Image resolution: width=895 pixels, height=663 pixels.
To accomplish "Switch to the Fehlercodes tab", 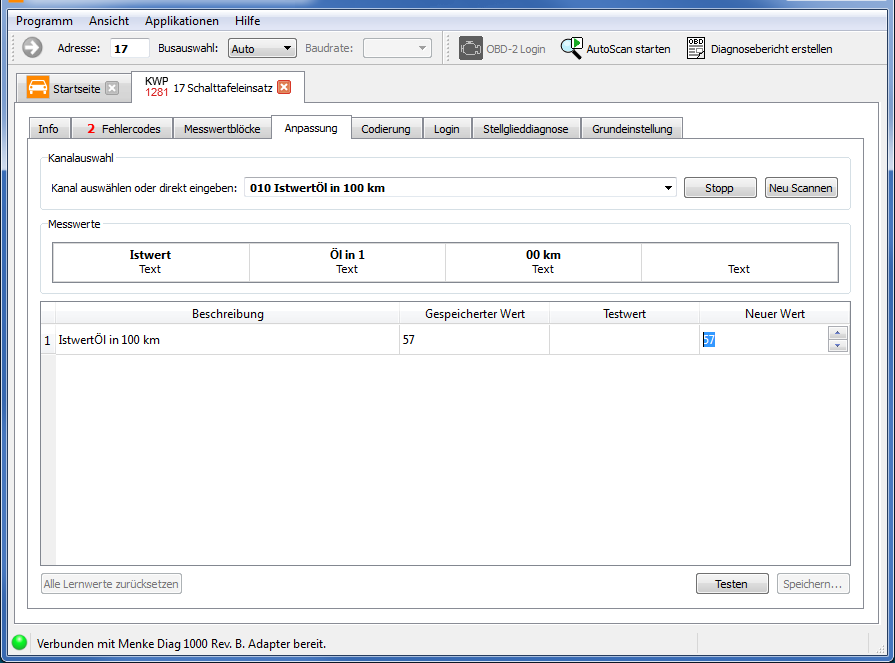I will (122, 129).
